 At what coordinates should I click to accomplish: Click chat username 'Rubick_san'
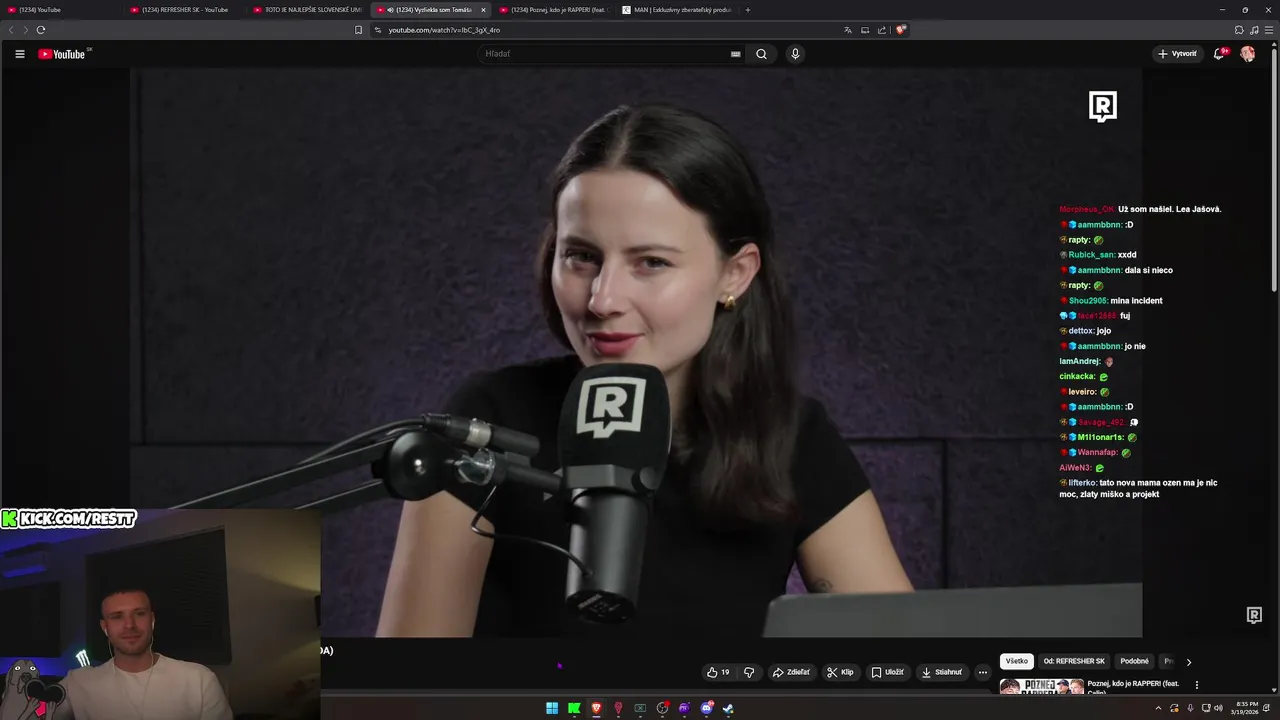pyautogui.click(x=1091, y=255)
